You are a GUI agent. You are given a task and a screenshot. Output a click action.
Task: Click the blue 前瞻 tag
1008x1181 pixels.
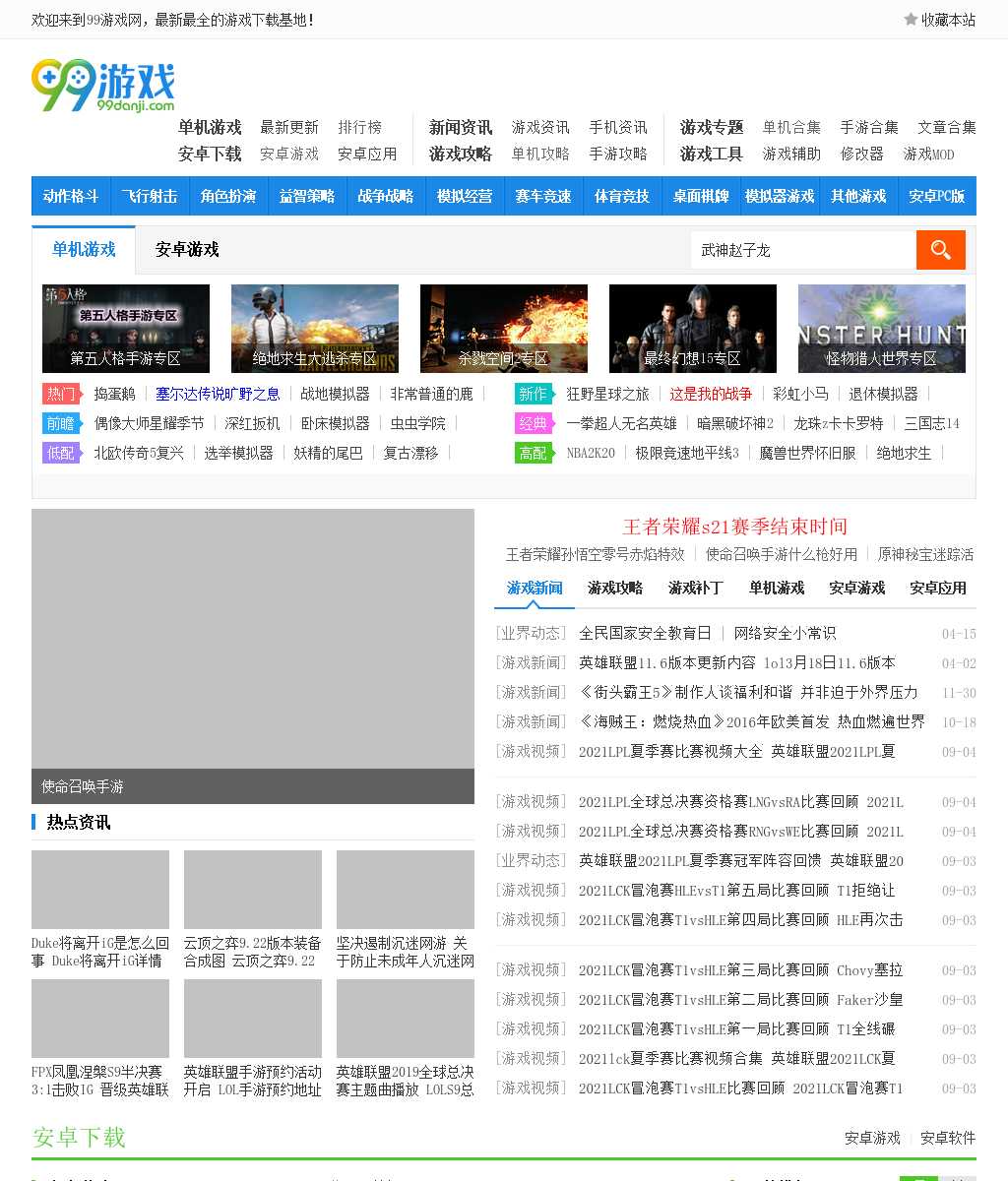click(x=61, y=423)
